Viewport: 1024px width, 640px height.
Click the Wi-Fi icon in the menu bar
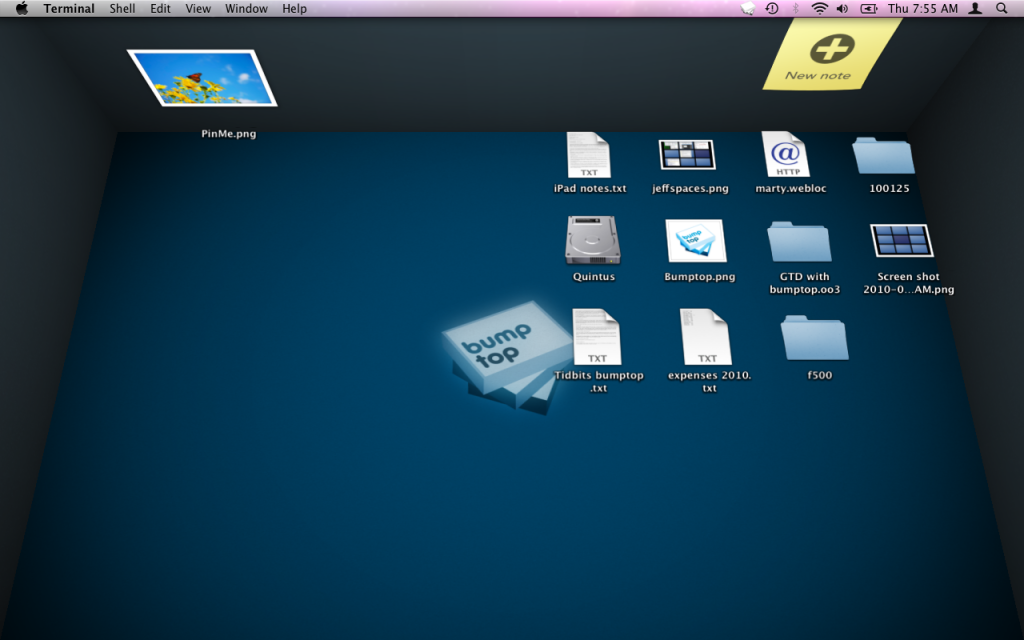(818, 8)
